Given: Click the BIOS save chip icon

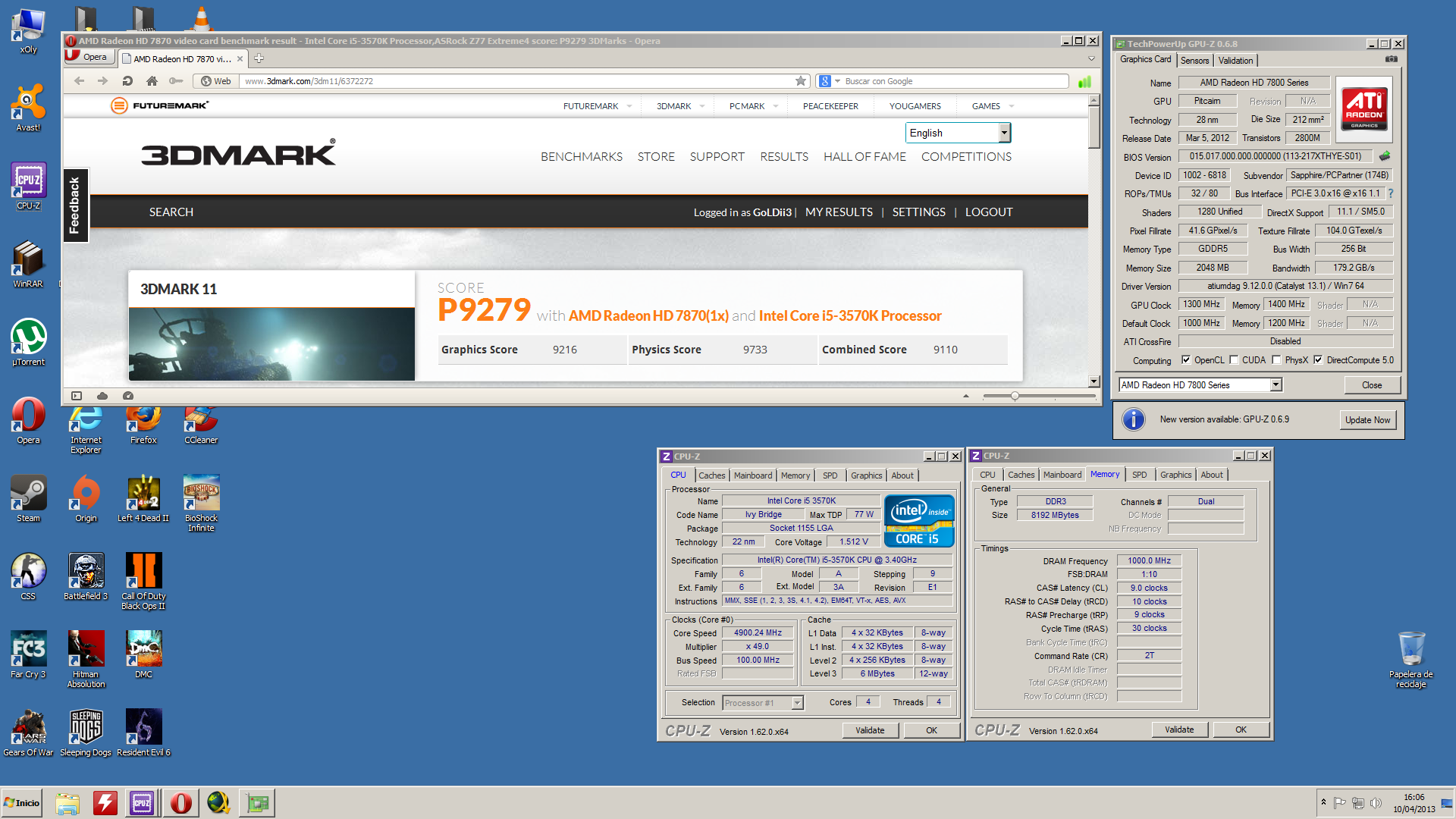Looking at the screenshot, I should coord(1385,156).
